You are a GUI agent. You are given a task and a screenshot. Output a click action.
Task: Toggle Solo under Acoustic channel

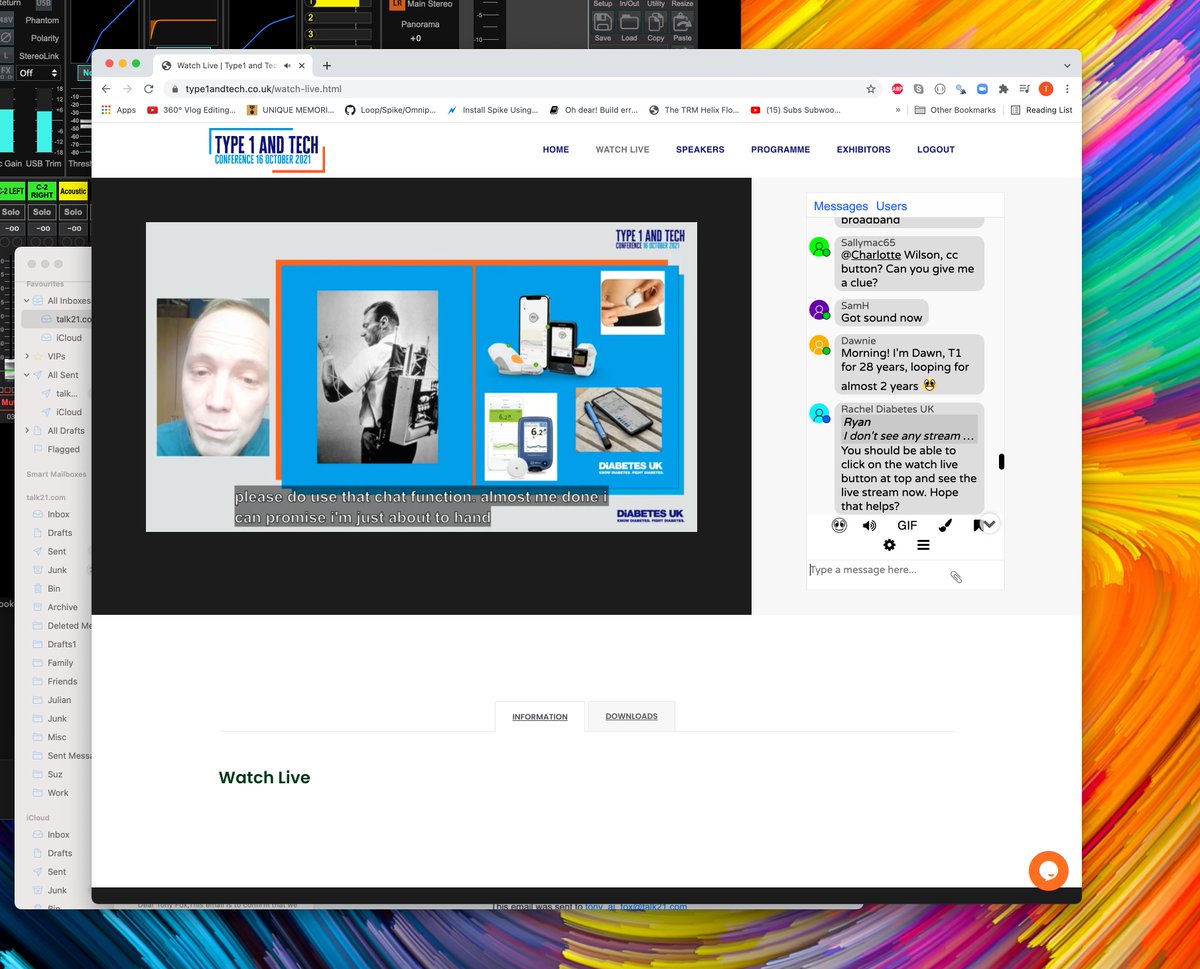(x=73, y=212)
